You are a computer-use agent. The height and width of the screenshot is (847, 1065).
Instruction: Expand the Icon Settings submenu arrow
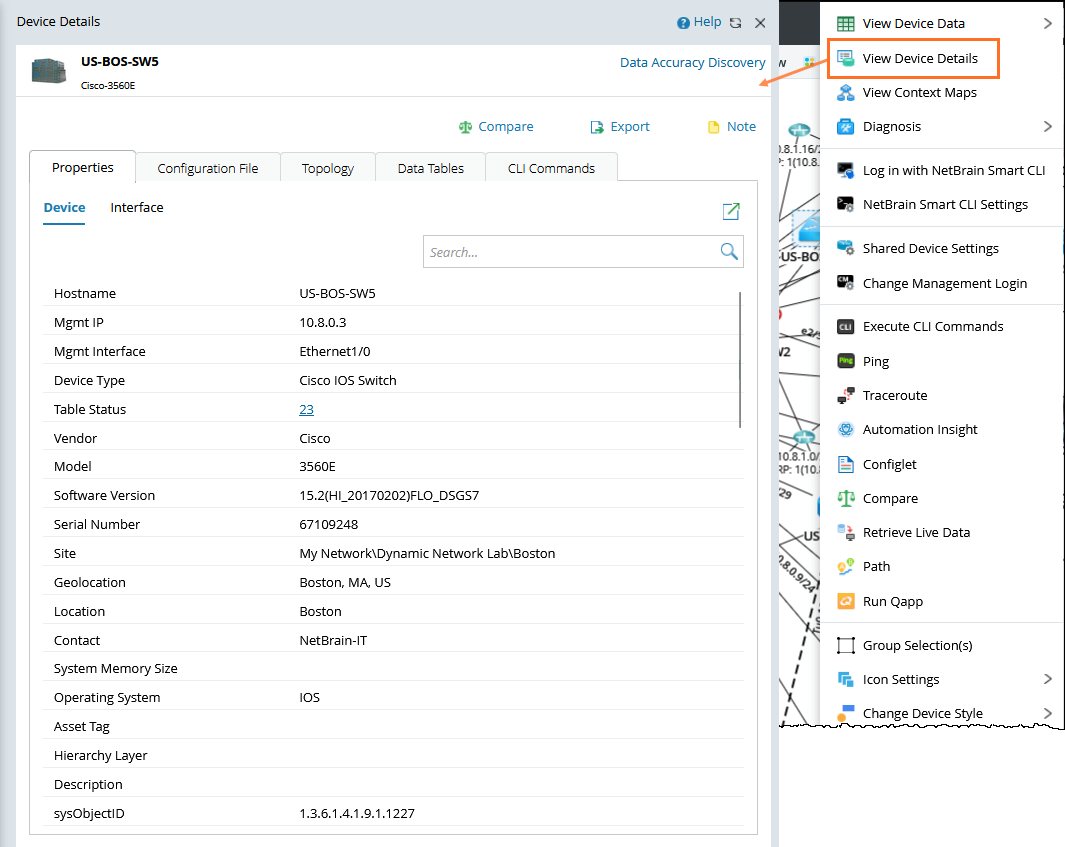click(1047, 679)
